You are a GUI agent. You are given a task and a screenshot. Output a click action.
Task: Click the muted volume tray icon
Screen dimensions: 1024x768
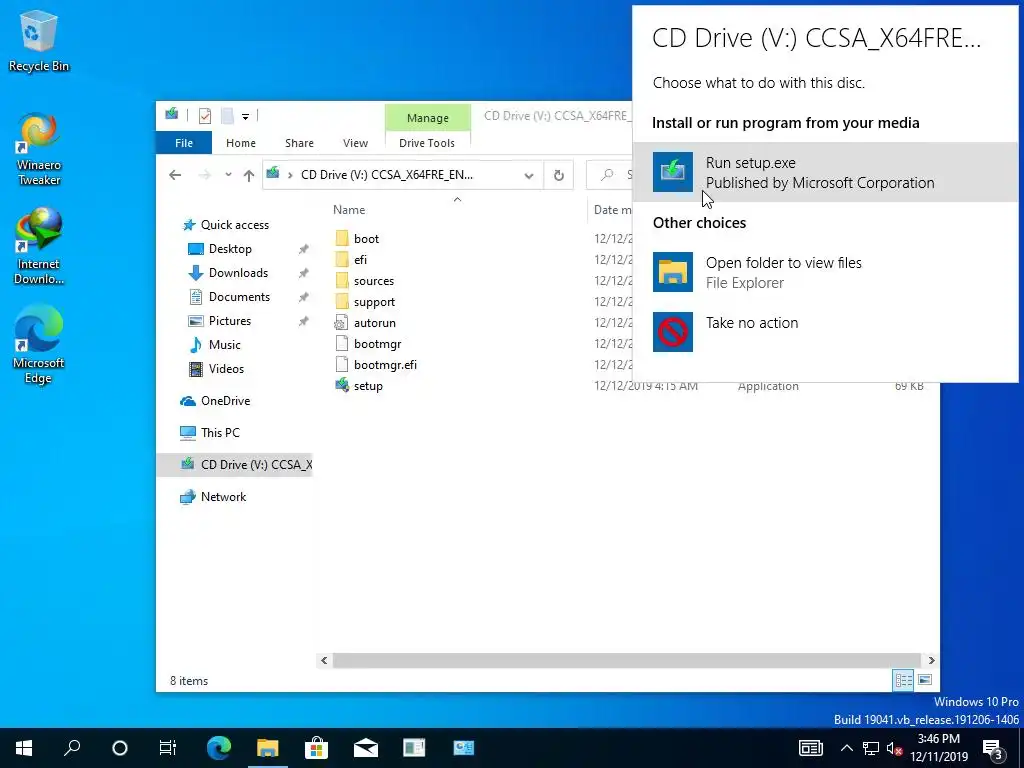pyautogui.click(x=895, y=748)
